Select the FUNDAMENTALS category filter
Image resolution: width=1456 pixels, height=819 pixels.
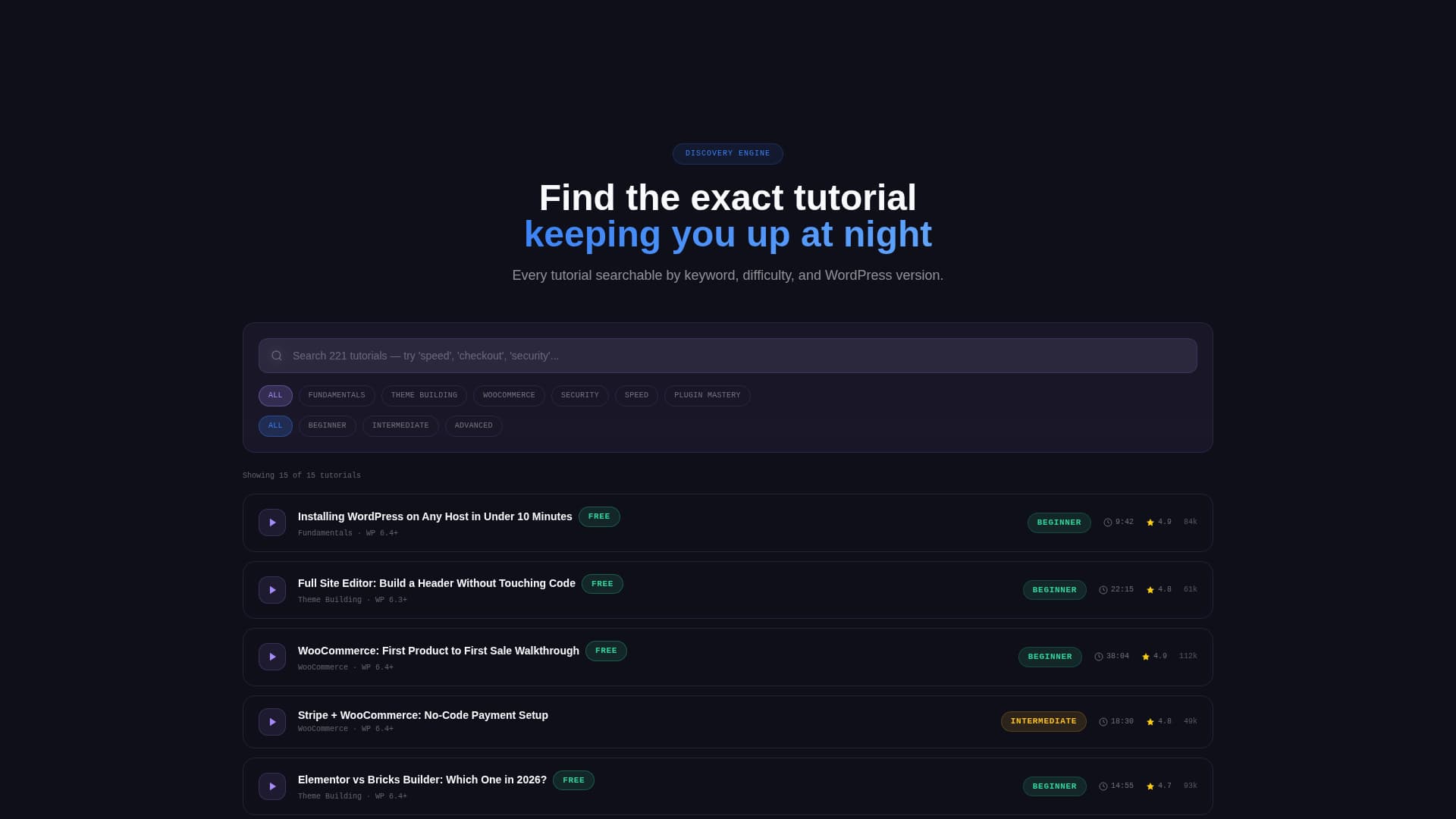[x=337, y=395]
